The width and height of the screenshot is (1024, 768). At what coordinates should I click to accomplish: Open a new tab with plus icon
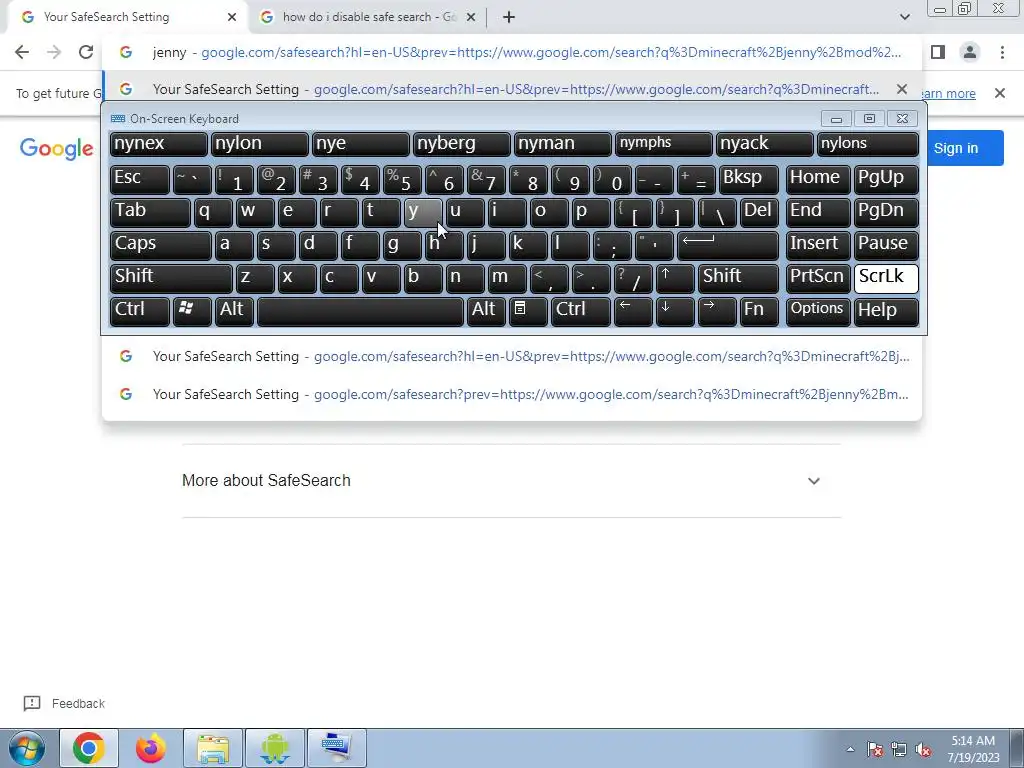[509, 18]
